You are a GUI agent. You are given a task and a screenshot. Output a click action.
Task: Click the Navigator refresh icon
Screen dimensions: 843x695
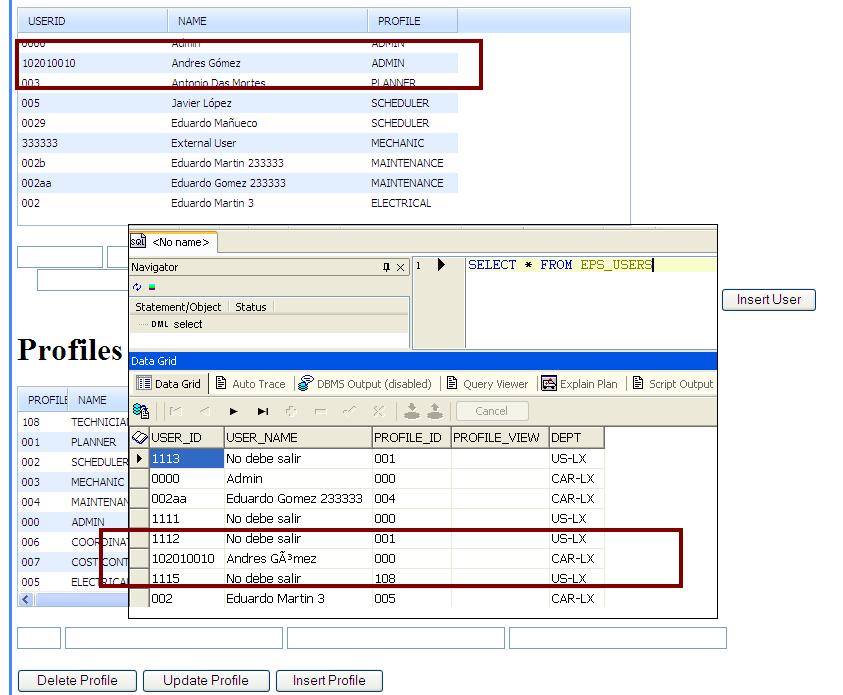pyautogui.click(x=137, y=287)
